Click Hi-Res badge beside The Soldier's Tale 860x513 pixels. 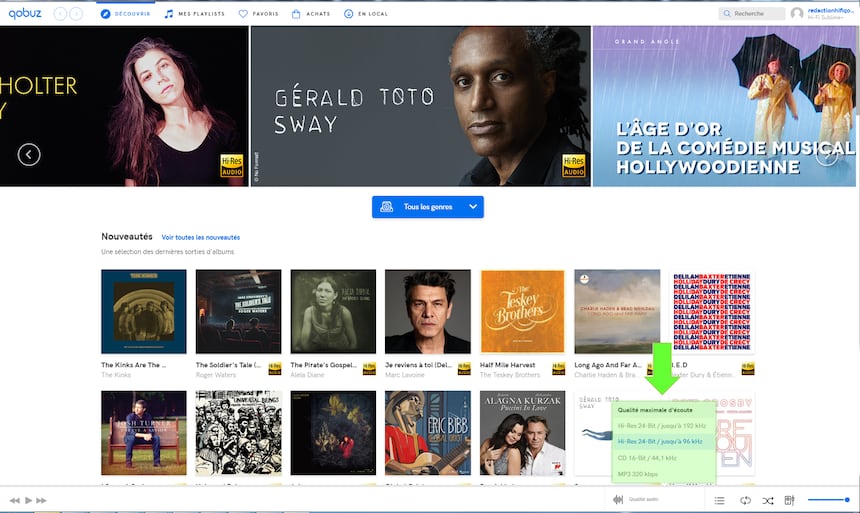tap(275, 369)
